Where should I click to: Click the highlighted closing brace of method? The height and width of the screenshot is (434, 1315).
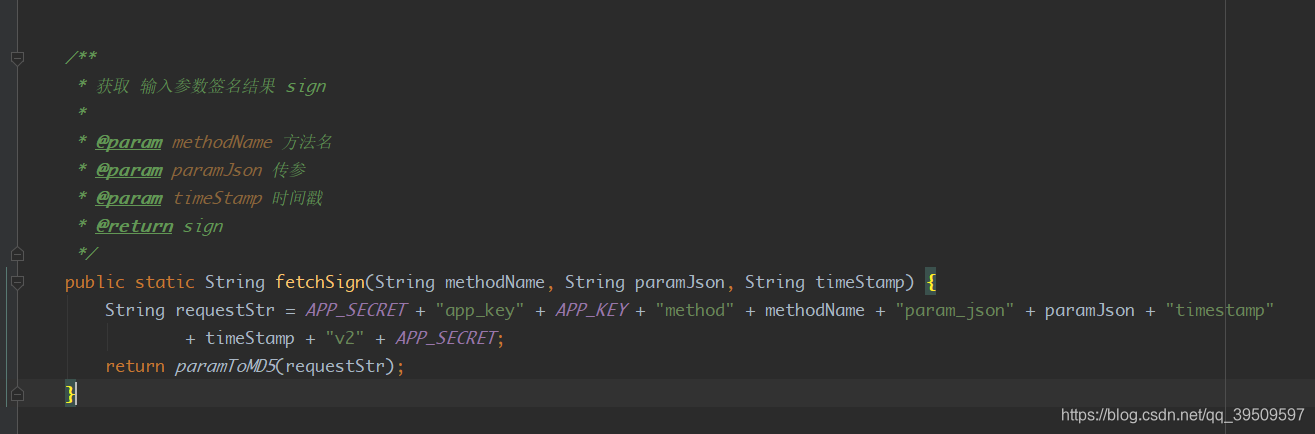pos(70,394)
